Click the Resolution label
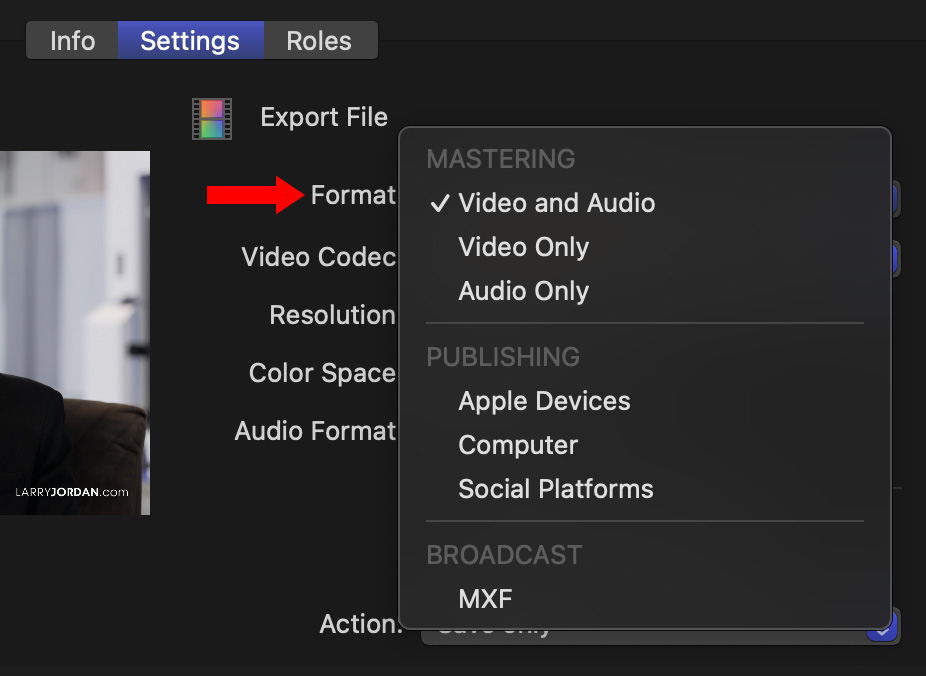The width and height of the screenshot is (926, 676). 332,315
